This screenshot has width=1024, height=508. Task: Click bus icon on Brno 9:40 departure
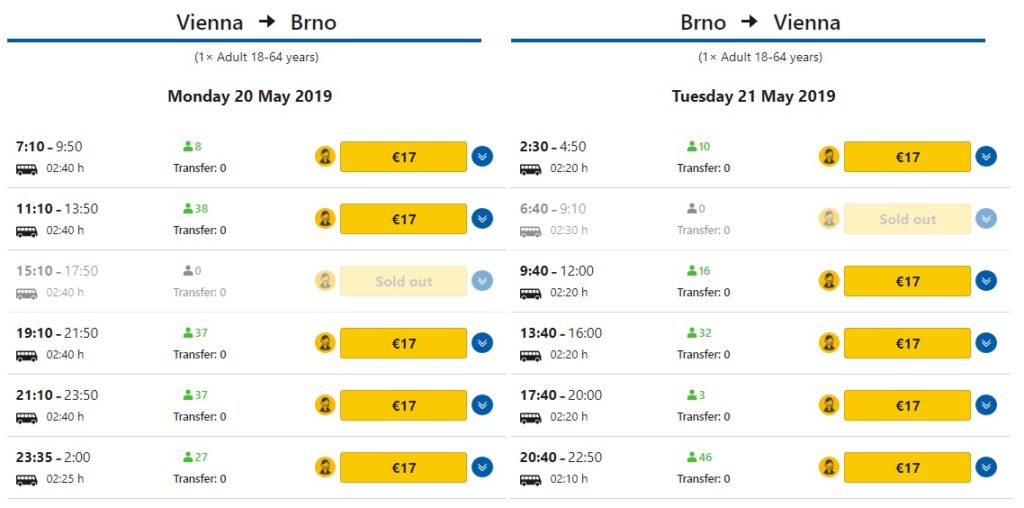(x=530, y=293)
